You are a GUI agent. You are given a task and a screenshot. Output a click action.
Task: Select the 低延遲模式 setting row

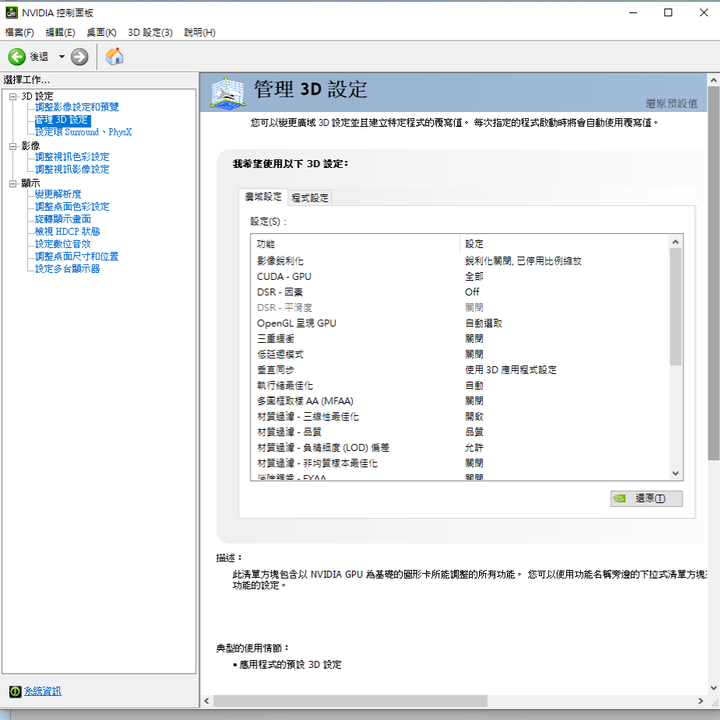[460, 354]
